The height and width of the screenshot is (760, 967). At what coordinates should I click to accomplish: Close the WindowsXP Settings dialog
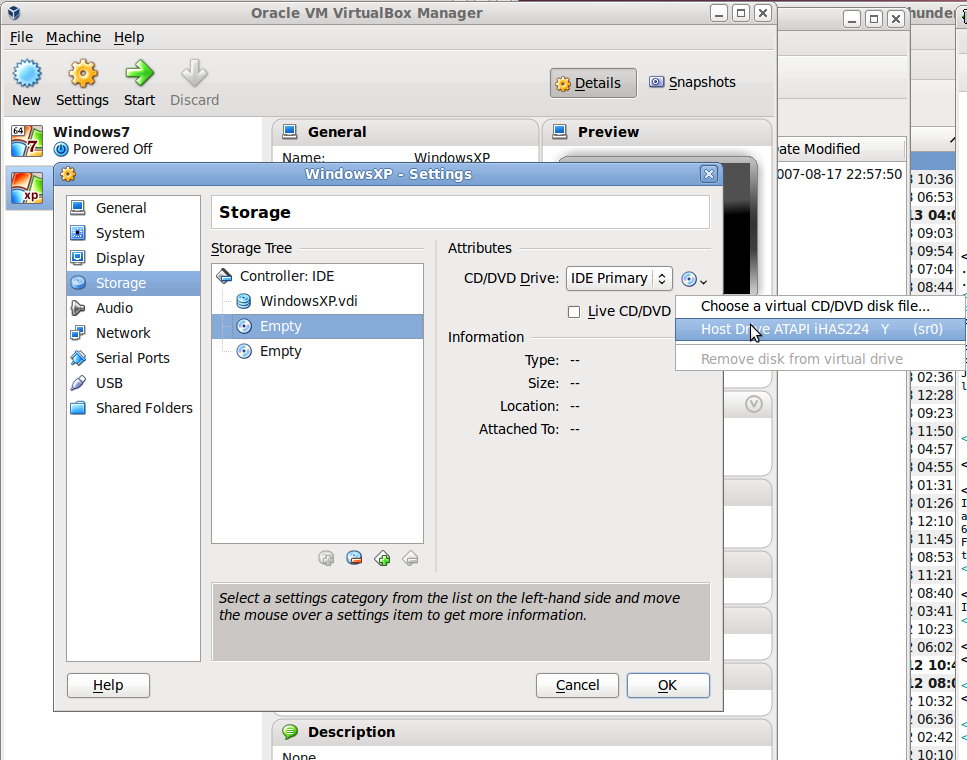[709, 175]
